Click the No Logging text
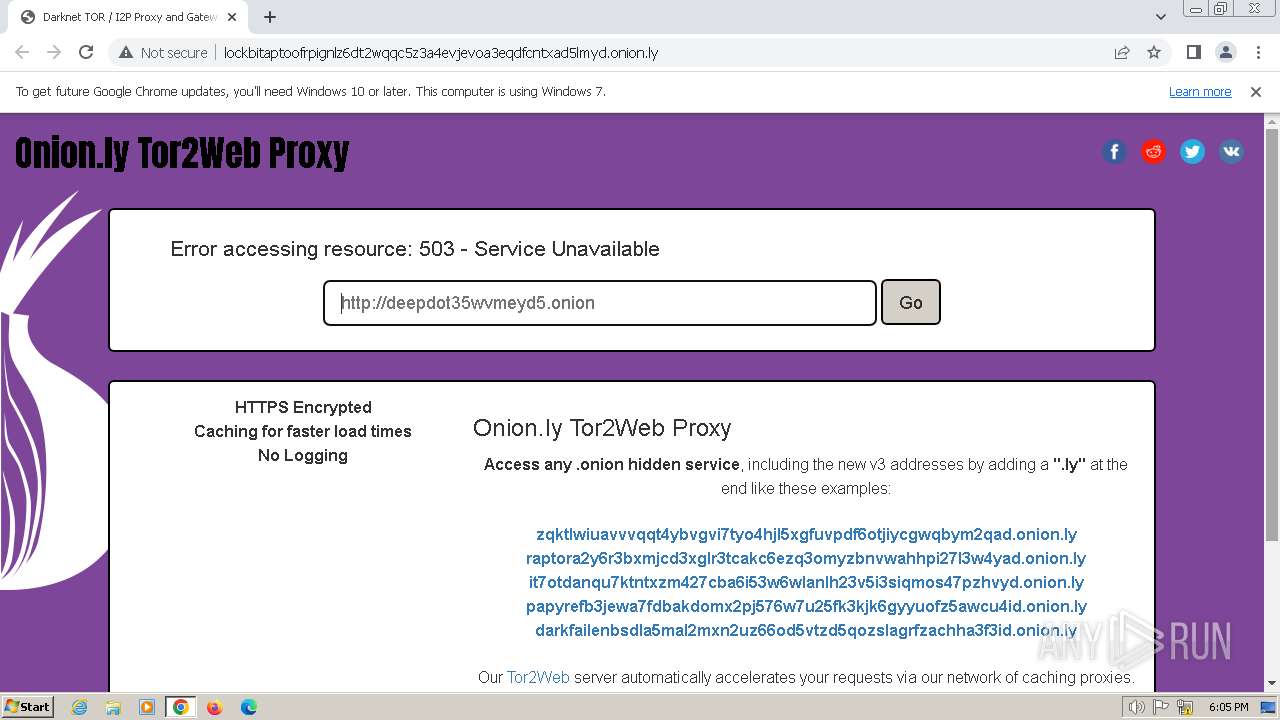The height and width of the screenshot is (720, 1280). tap(303, 455)
